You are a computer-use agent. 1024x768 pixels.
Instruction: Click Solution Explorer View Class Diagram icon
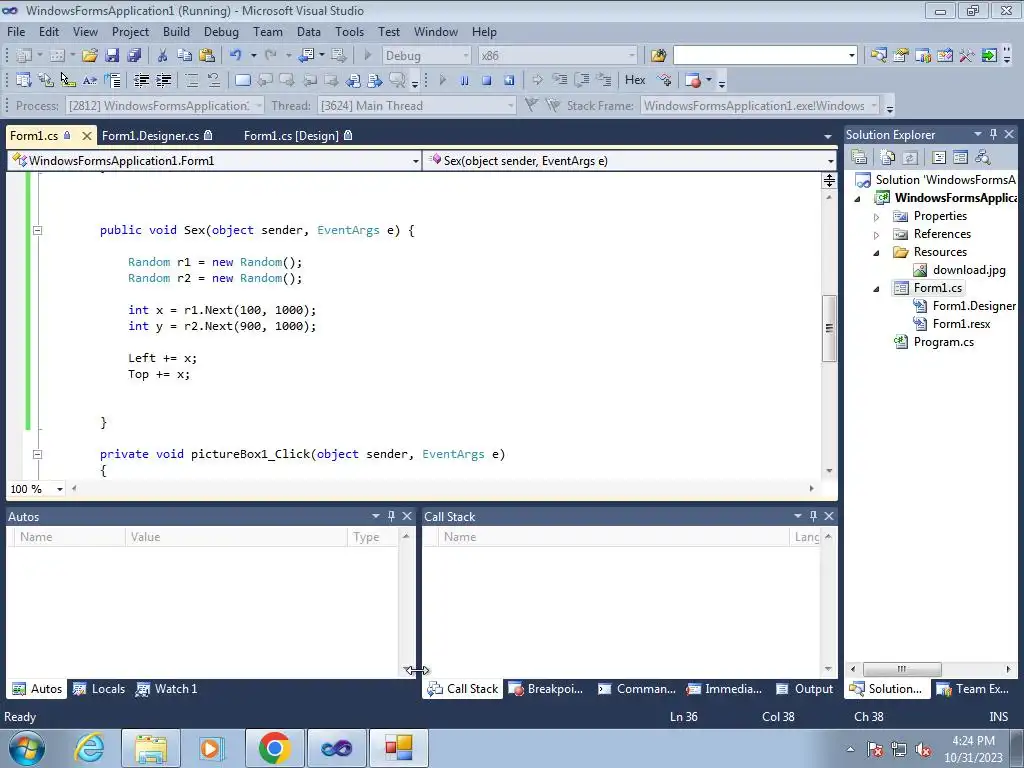click(982, 157)
